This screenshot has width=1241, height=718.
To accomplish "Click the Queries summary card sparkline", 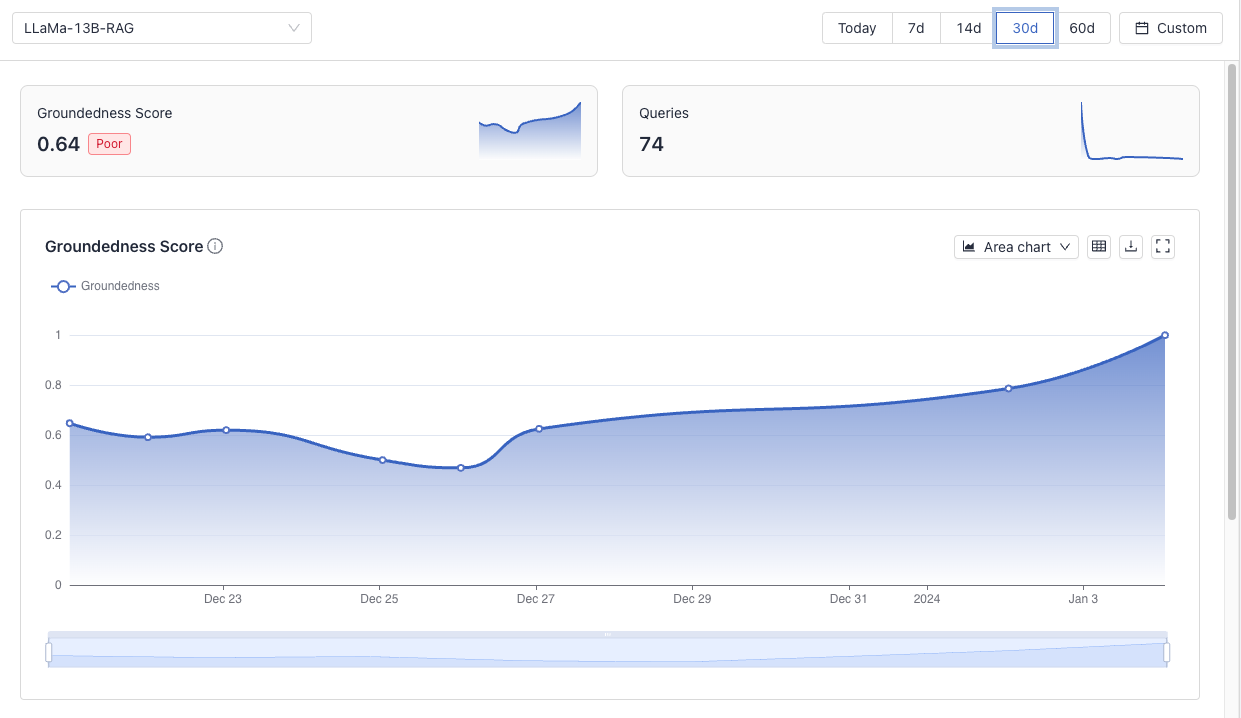I will pos(1132,131).
